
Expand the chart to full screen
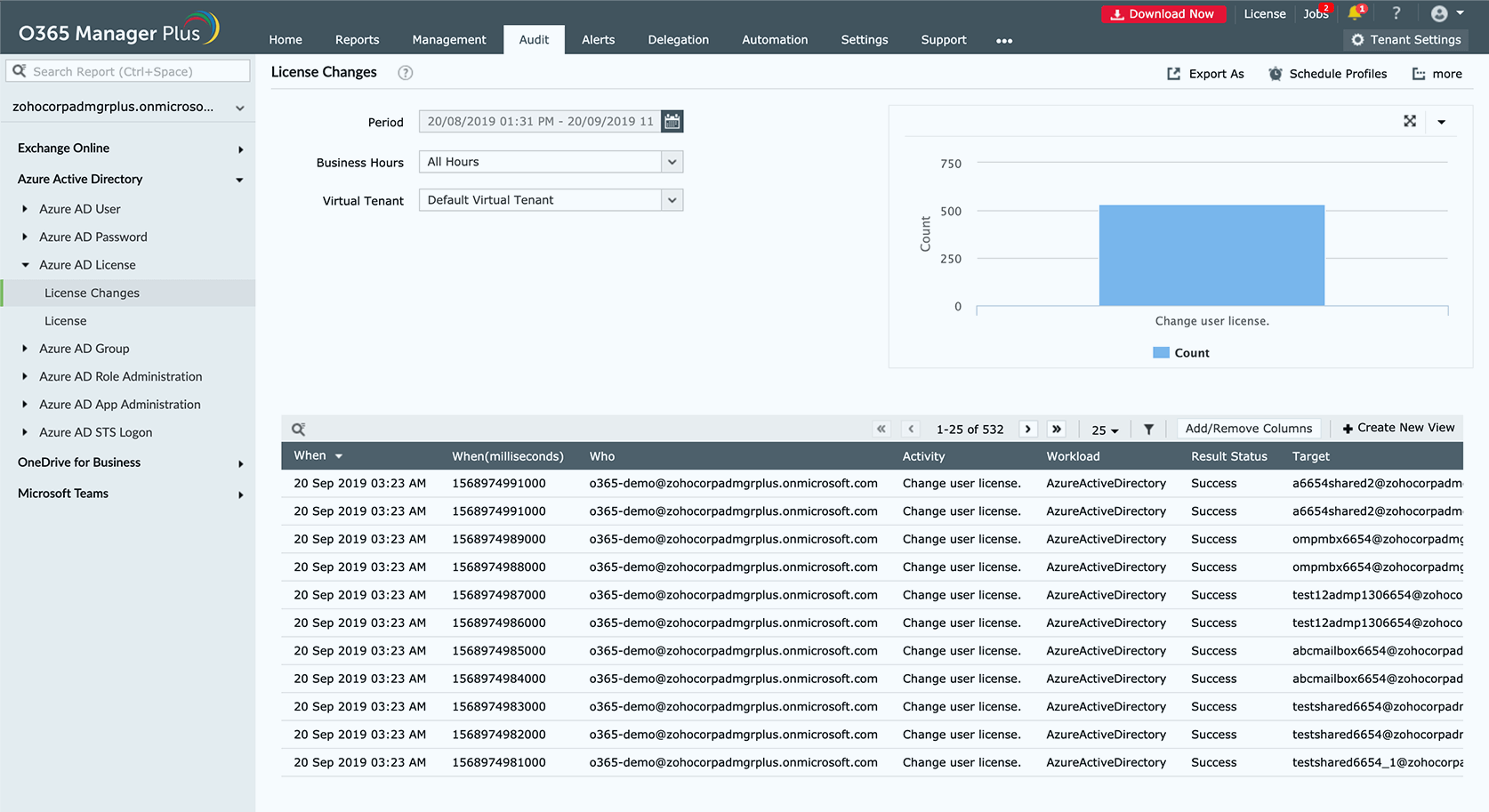coord(1410,121)
